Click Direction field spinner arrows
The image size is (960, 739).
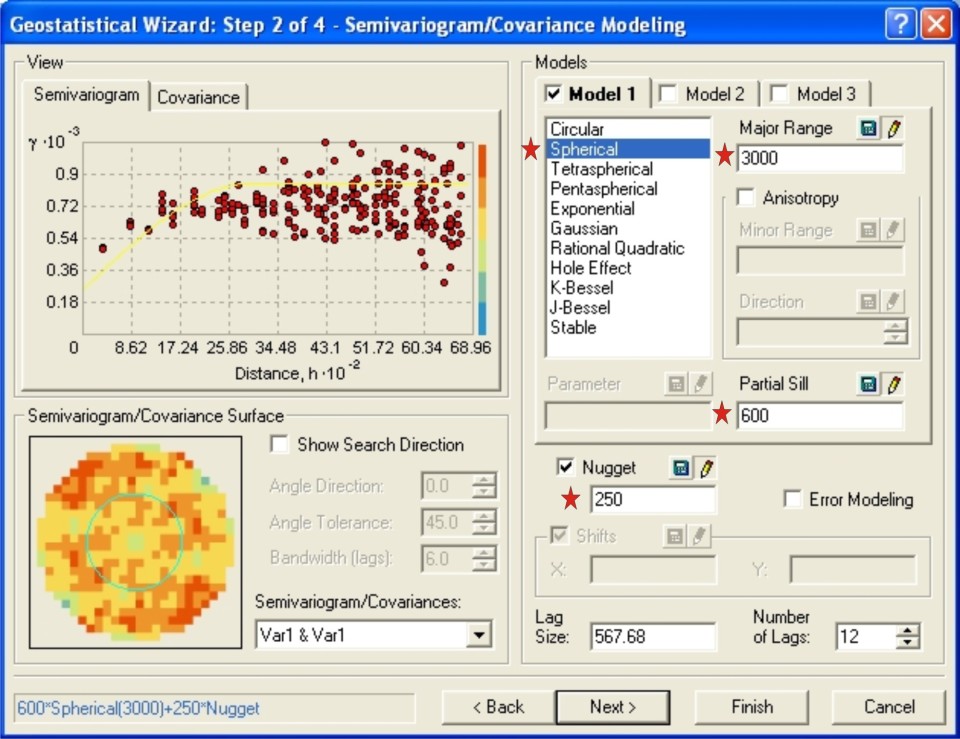click(894, 331)
